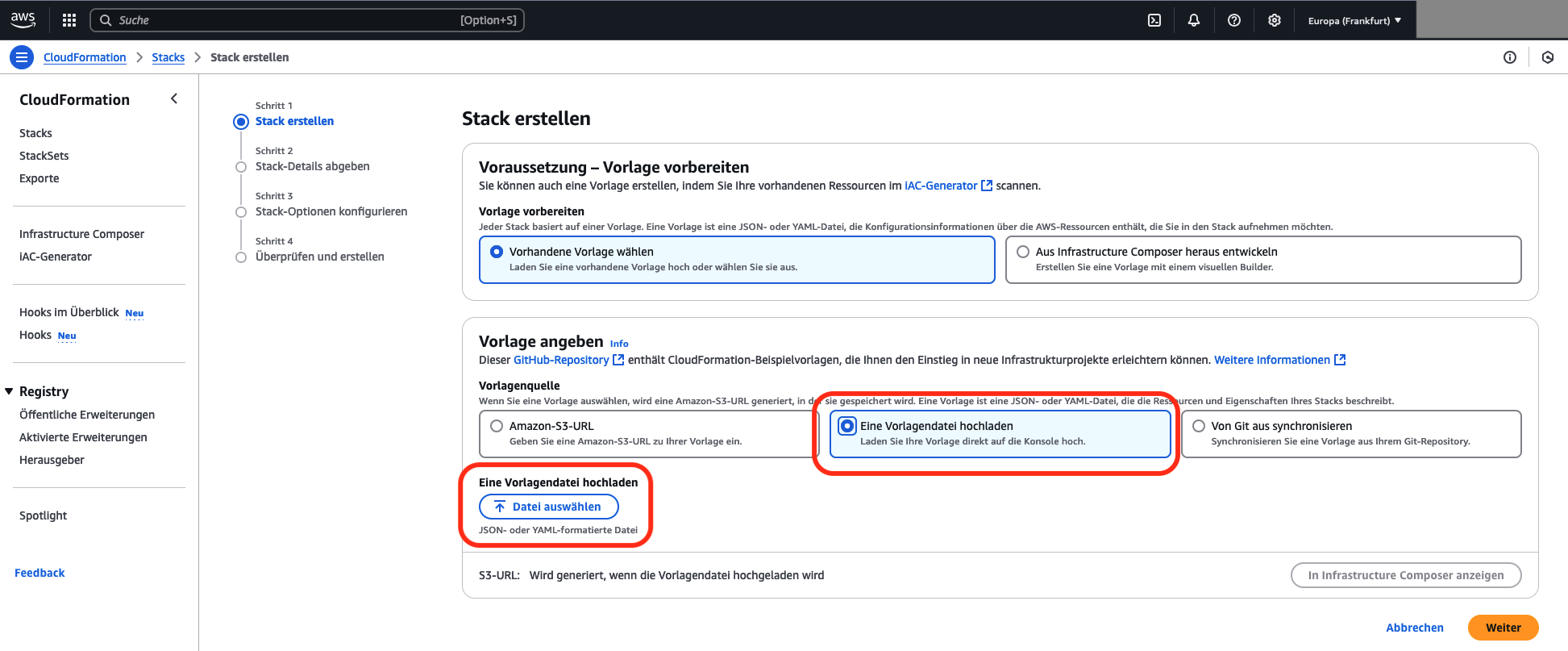The height and width of the screenshot is (651, 1568).
Task: Open the notifications bell
Action: (x=1194, y=20)
